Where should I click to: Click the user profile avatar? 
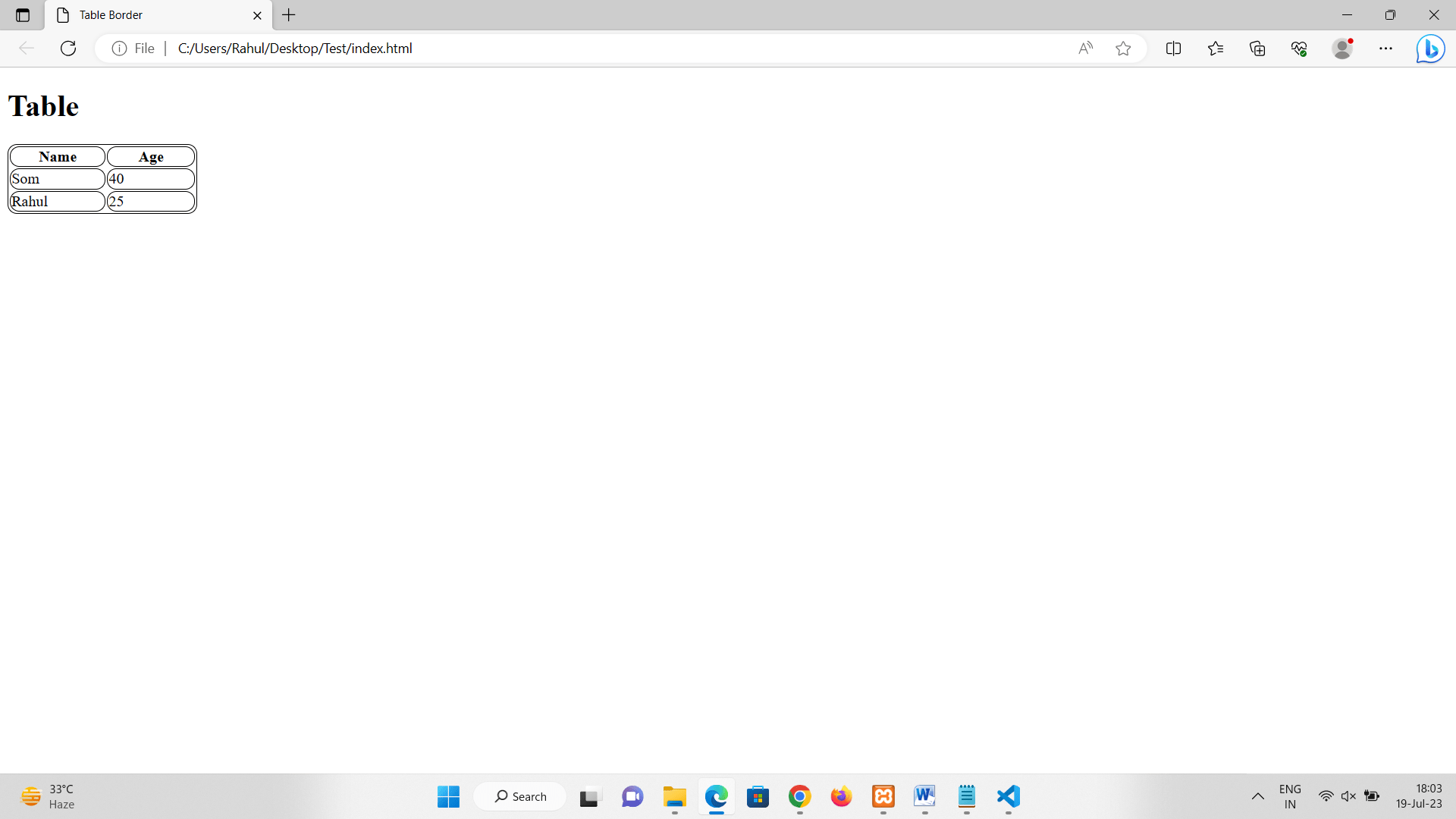[1342, 49]
